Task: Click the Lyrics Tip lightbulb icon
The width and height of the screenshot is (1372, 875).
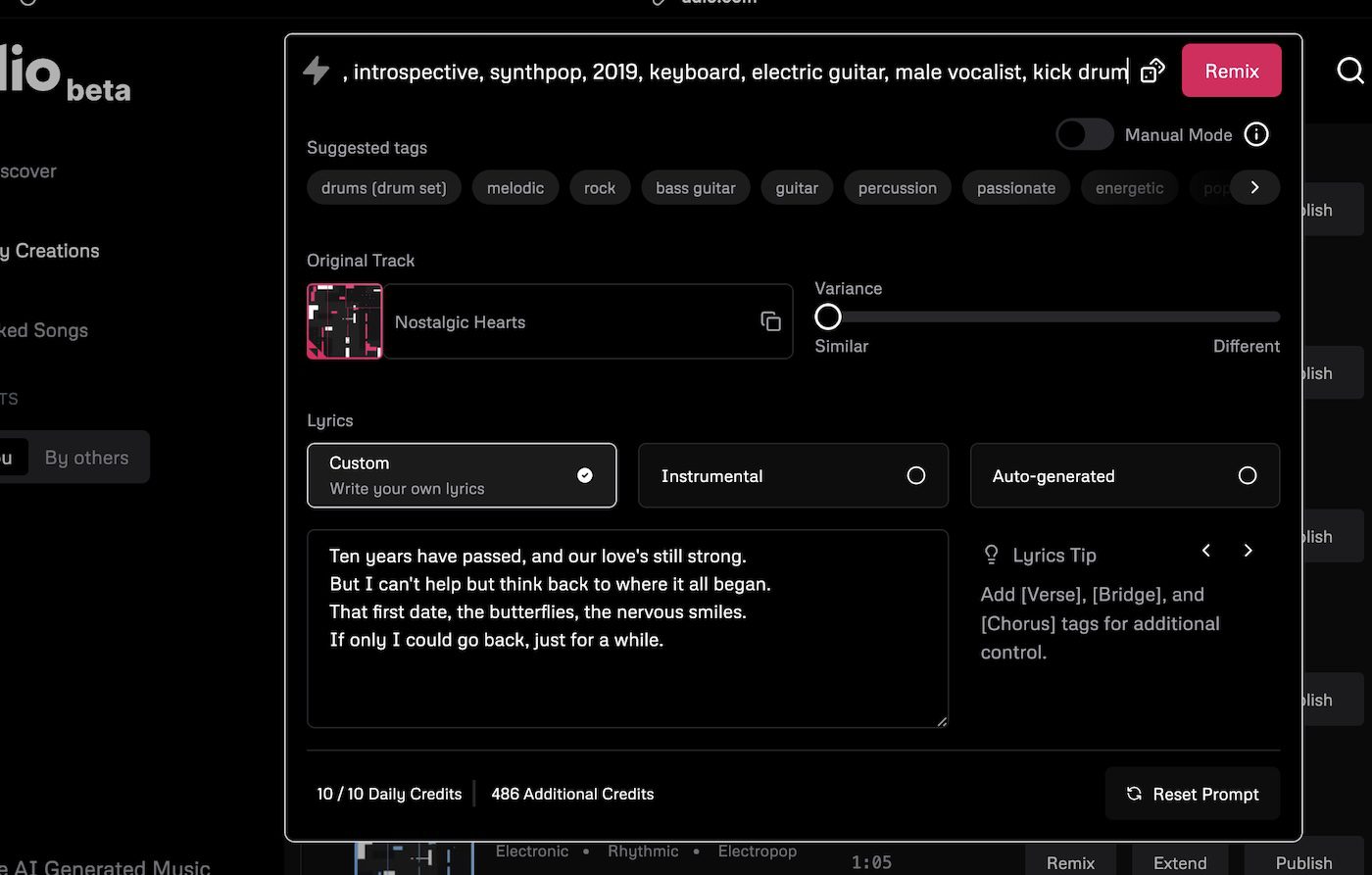Action: [991, 554]
